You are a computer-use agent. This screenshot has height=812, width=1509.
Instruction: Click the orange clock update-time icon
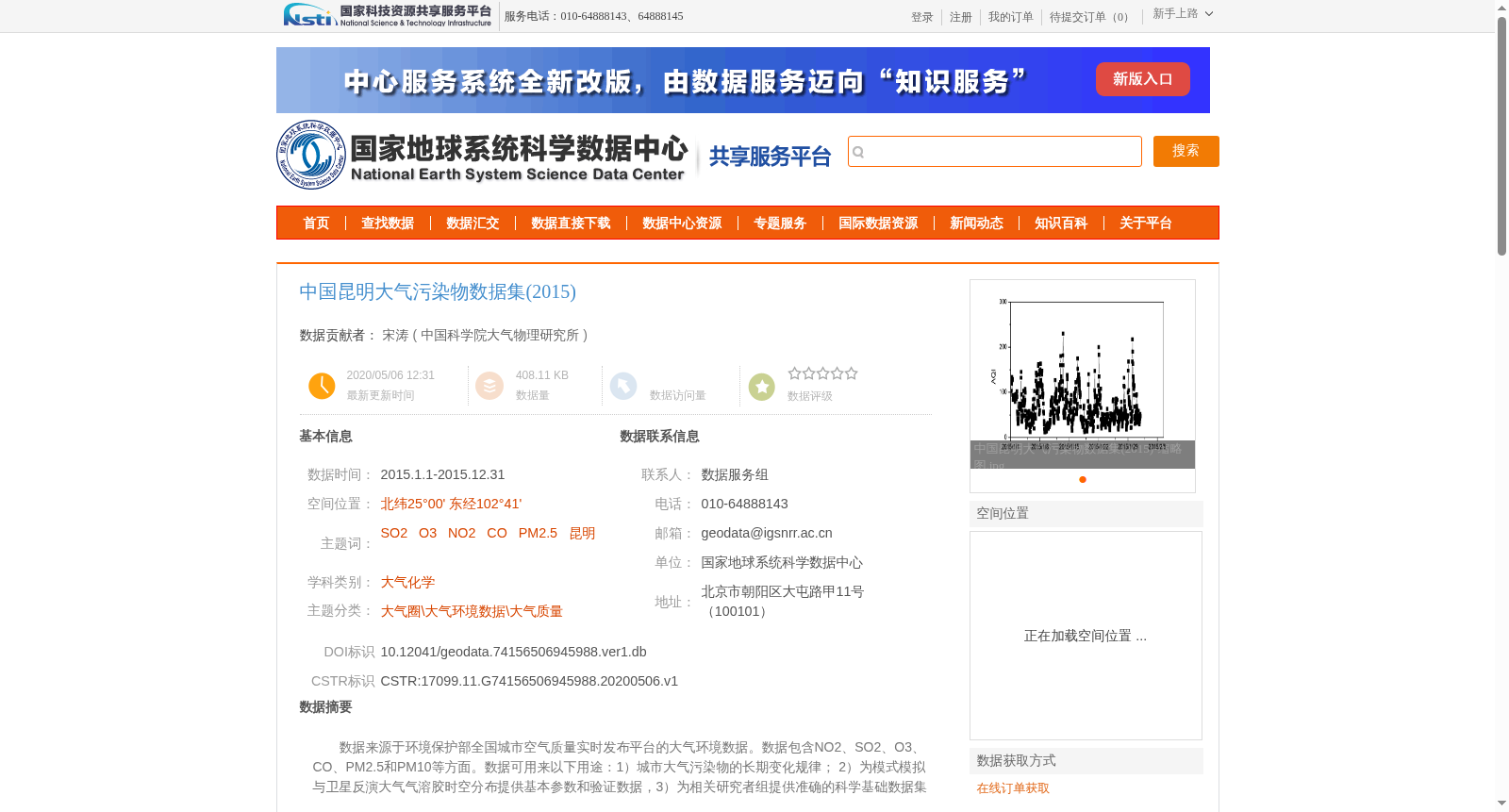[322, 386]
